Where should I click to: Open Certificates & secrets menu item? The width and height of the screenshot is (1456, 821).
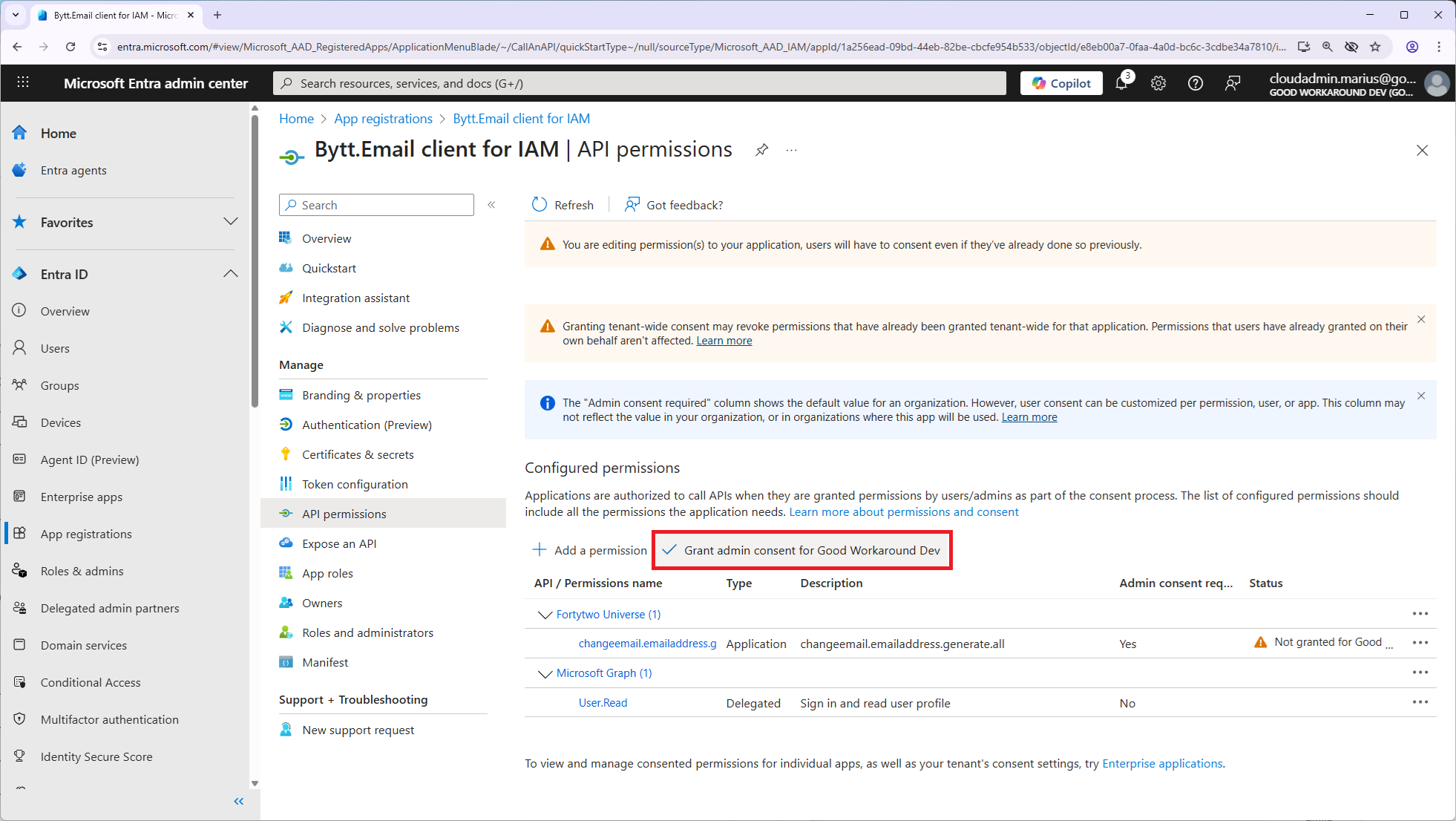(358, 454)
